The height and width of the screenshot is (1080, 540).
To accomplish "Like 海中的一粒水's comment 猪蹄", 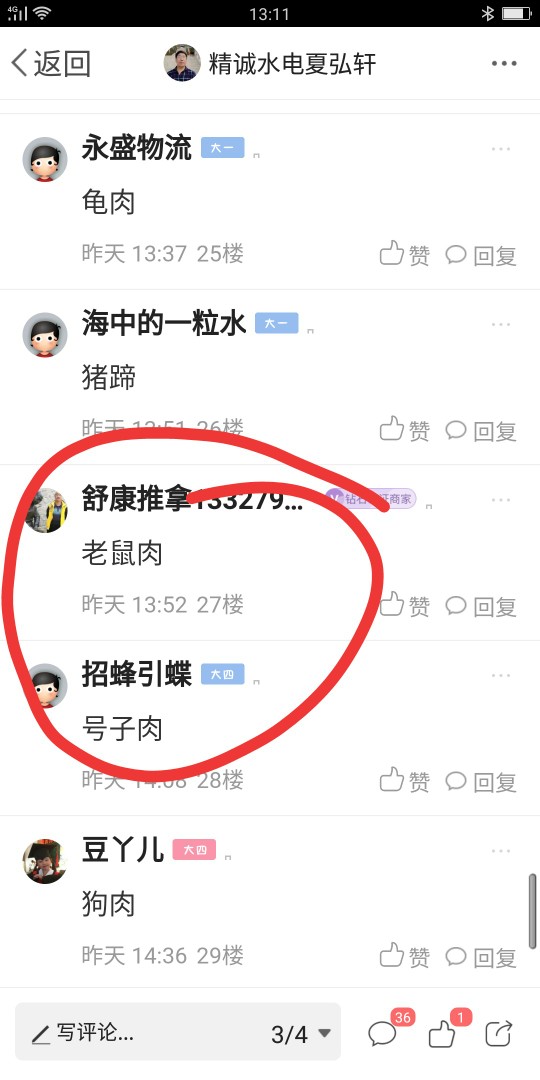I will pyautogui.click(x=405, y=430).
